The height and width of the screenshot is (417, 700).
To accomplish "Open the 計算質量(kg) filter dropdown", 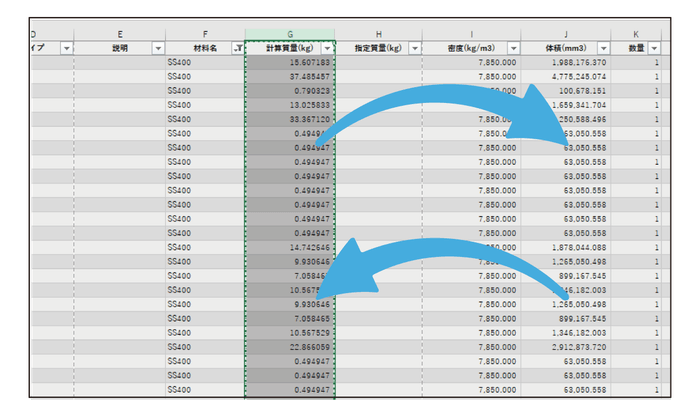I will [328, 48].
